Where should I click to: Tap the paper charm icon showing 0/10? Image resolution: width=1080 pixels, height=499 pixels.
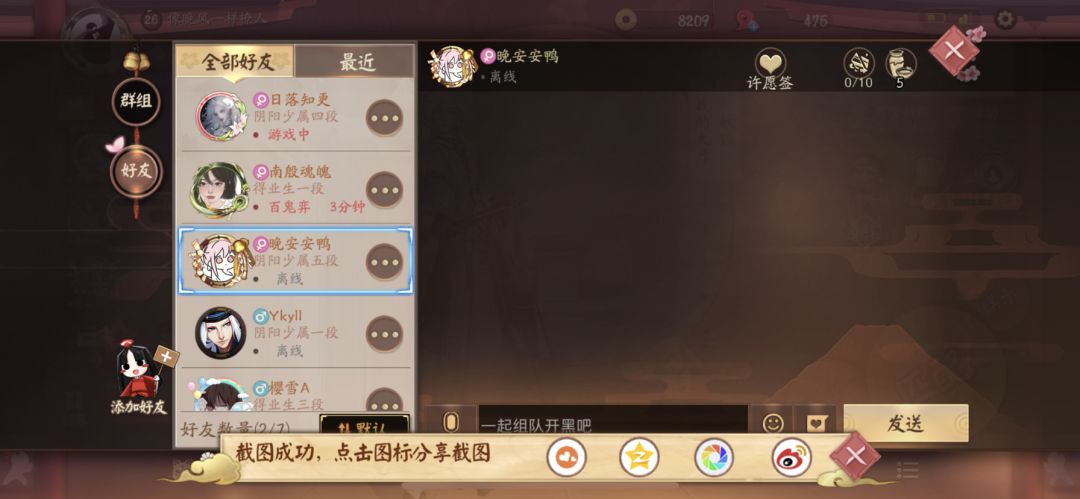point(858,63)
